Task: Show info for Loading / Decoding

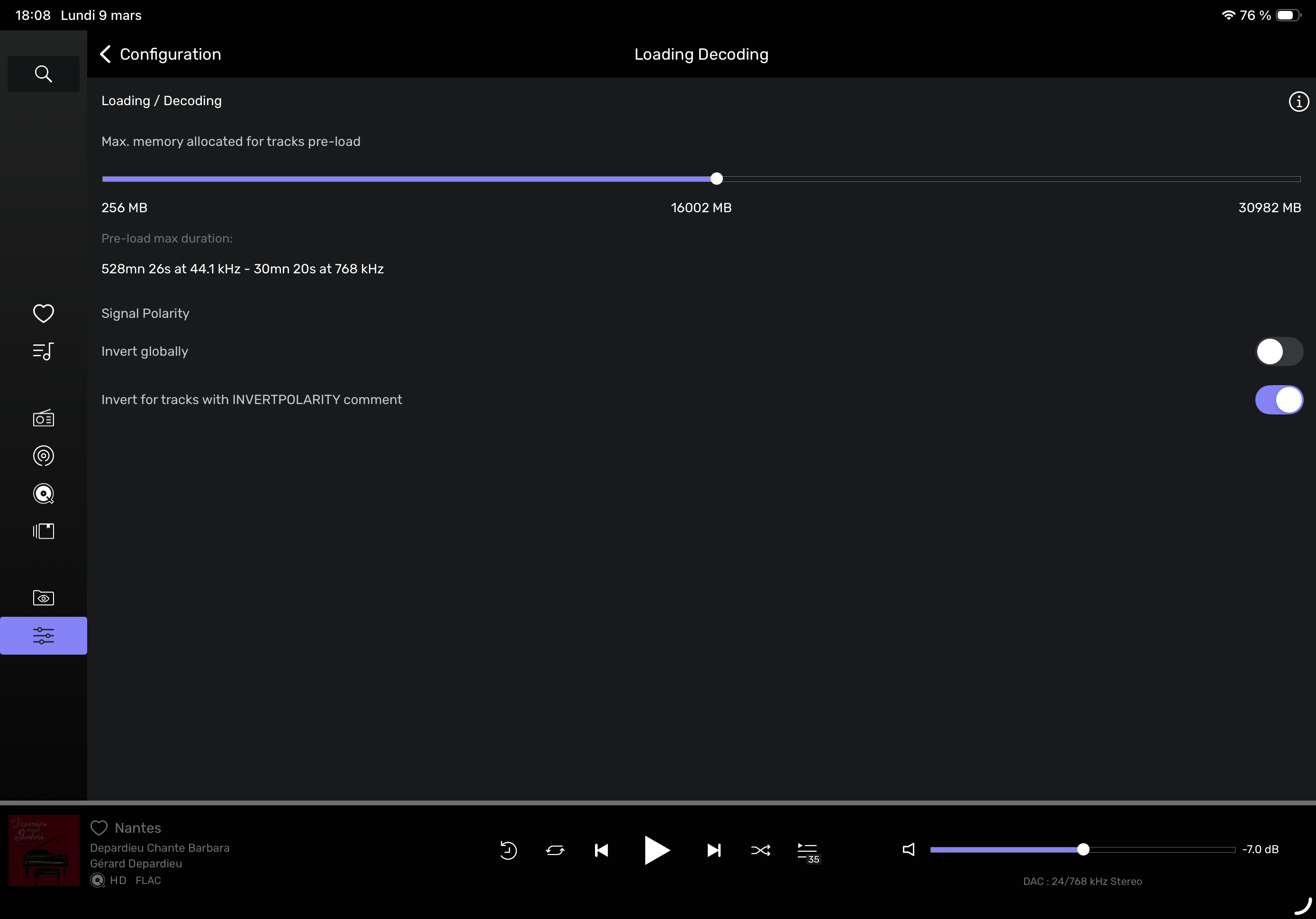Action: click(1298, 101)
